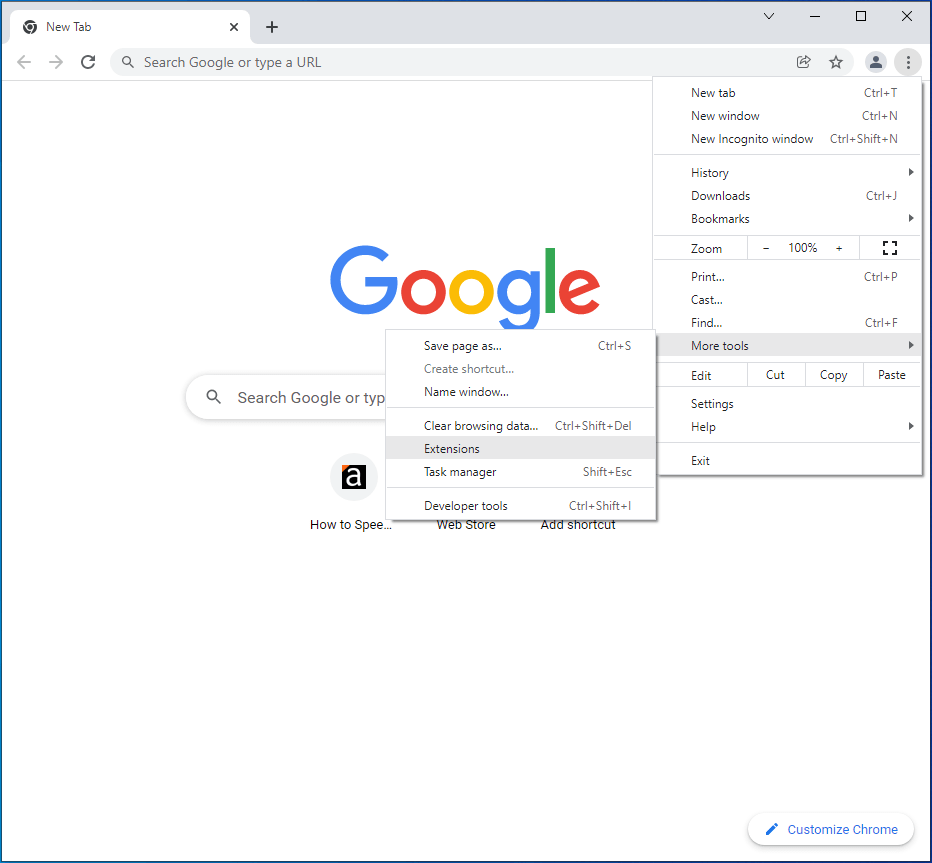The width and height of the screenshot is (932, 863).
Task: Expand the History submenu
Action: [x=710, y=172]
